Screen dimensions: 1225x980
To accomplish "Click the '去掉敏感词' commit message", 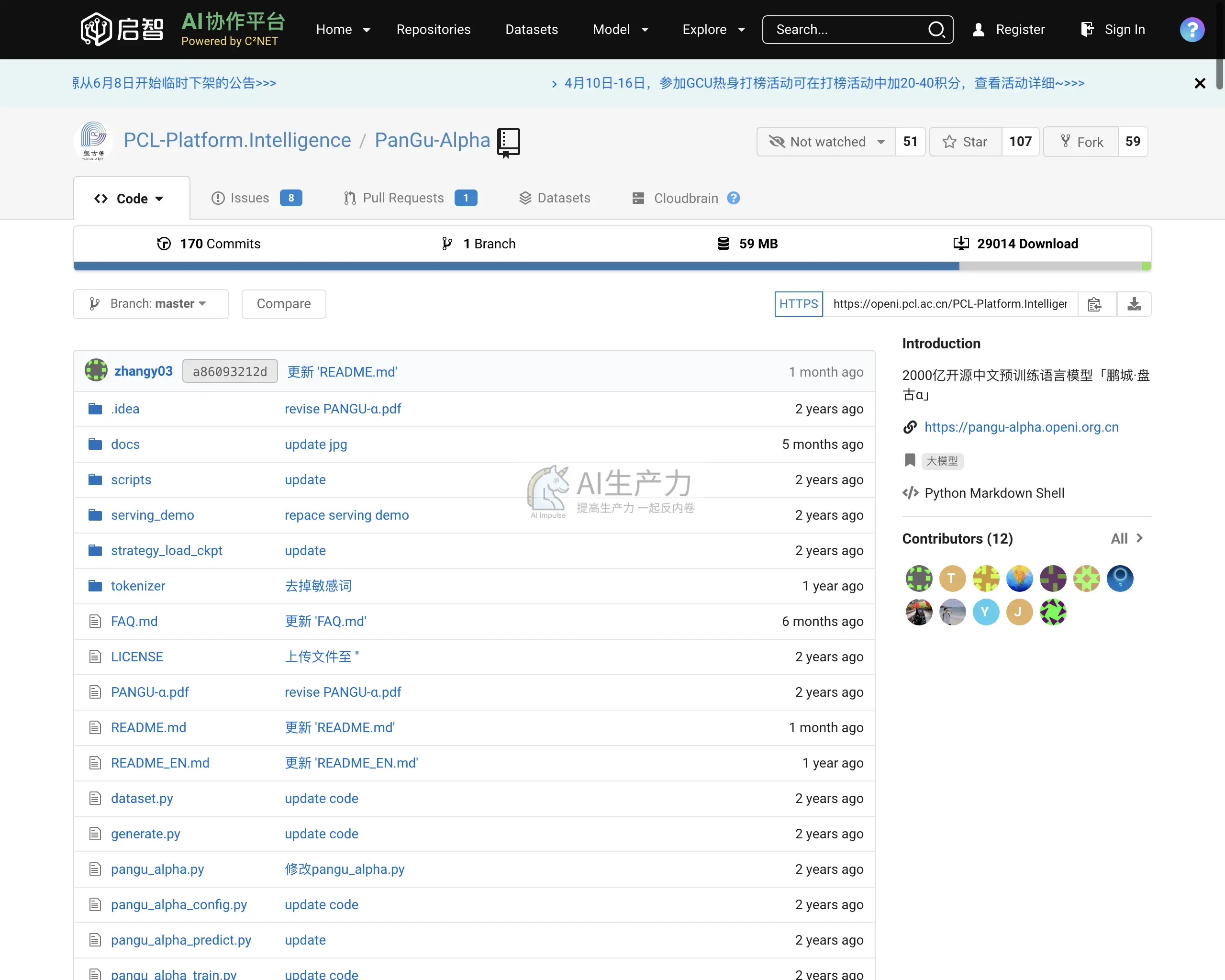I will pos(318,586).
